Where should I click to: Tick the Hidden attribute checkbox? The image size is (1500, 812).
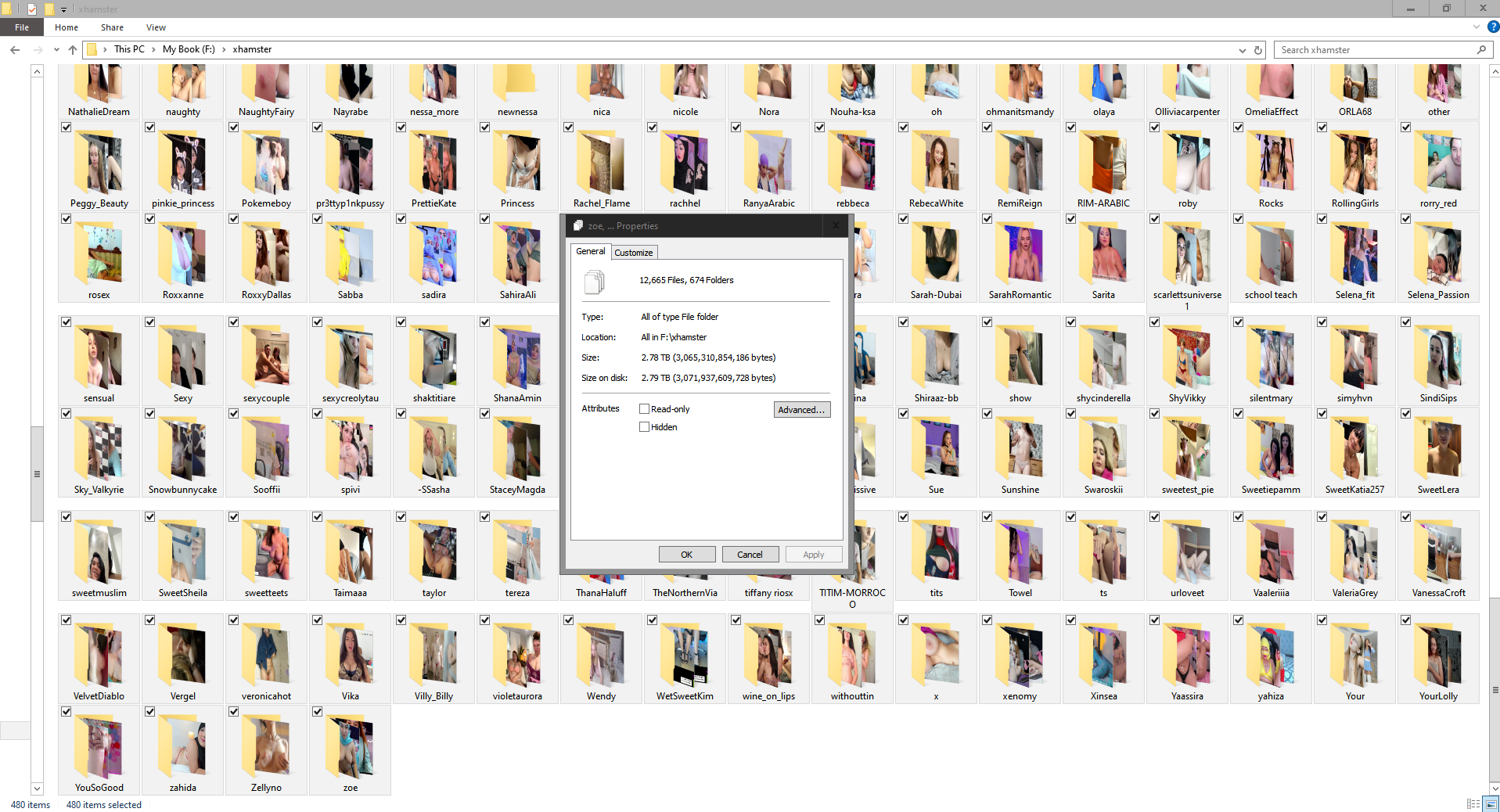pyautogui.click(x=645, y=427)
